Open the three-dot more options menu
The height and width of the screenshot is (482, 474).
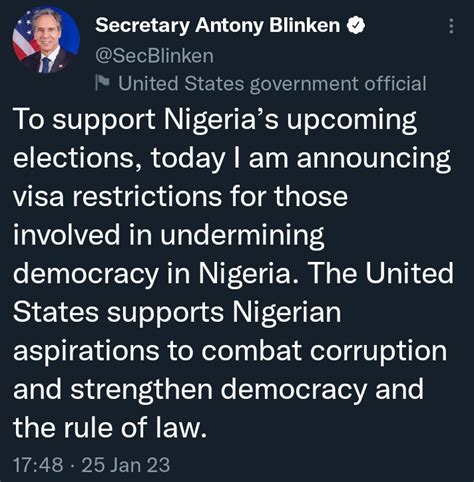coord(451,26)
